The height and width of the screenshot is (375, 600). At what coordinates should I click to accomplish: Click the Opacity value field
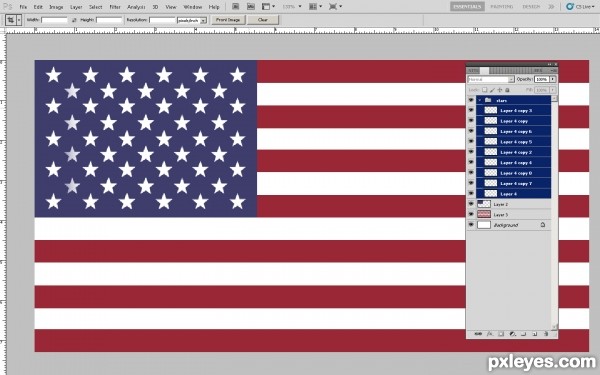pyautogui.click(x=541, y=79)
